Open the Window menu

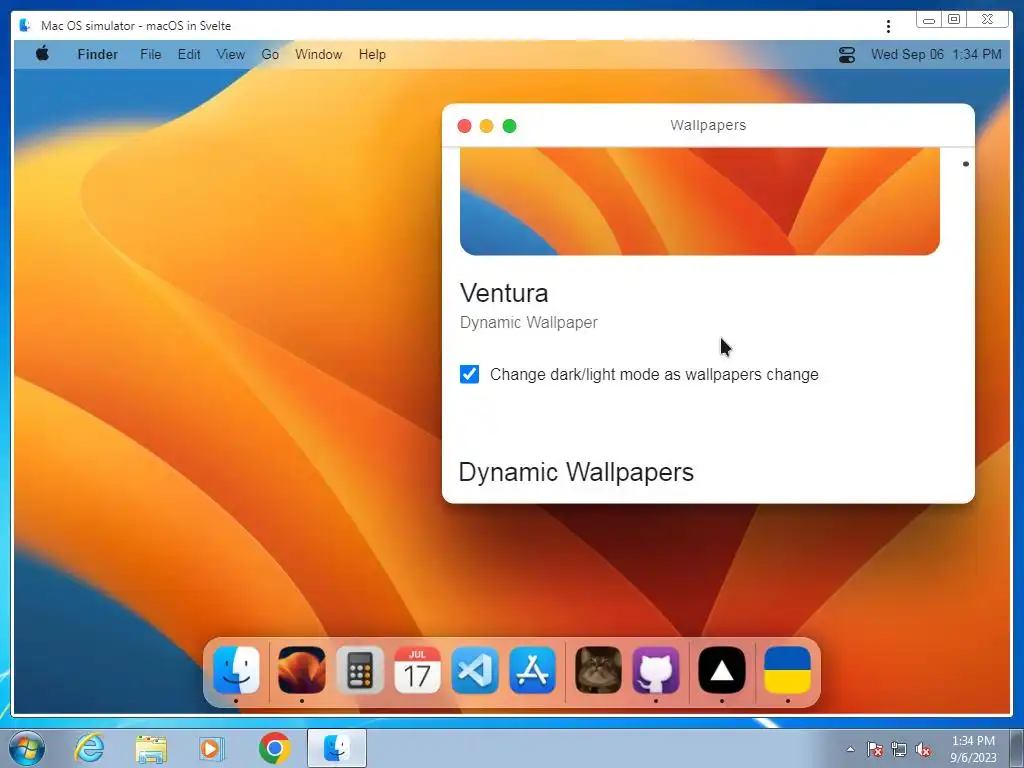(x=318, y=54)
